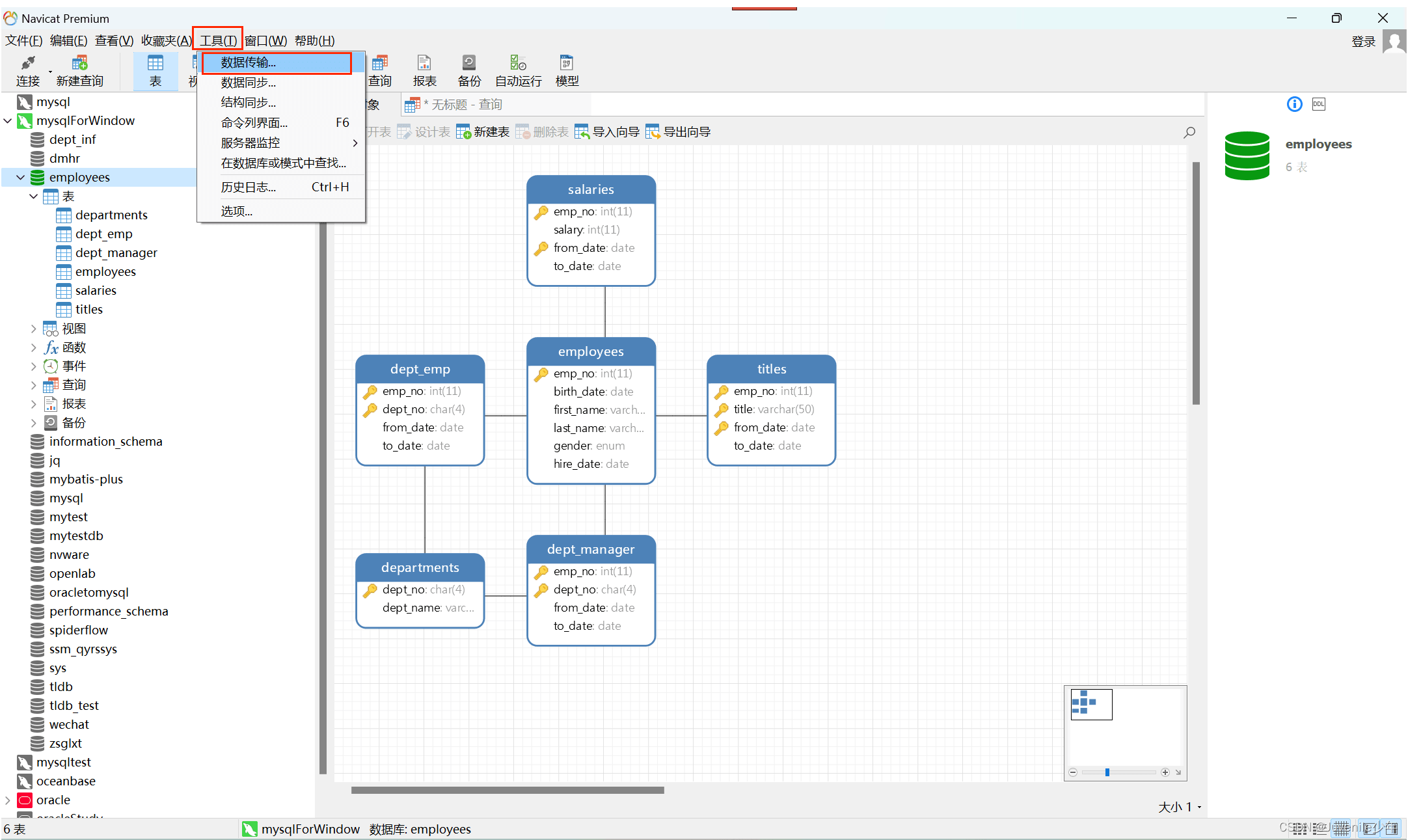
Task: Click the 新建表 new table button
Action: pos(483,132)
